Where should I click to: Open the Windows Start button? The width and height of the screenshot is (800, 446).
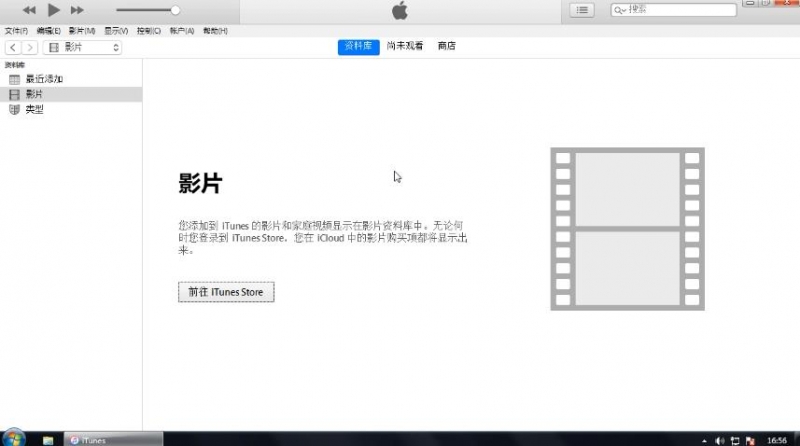click(13, 439)
